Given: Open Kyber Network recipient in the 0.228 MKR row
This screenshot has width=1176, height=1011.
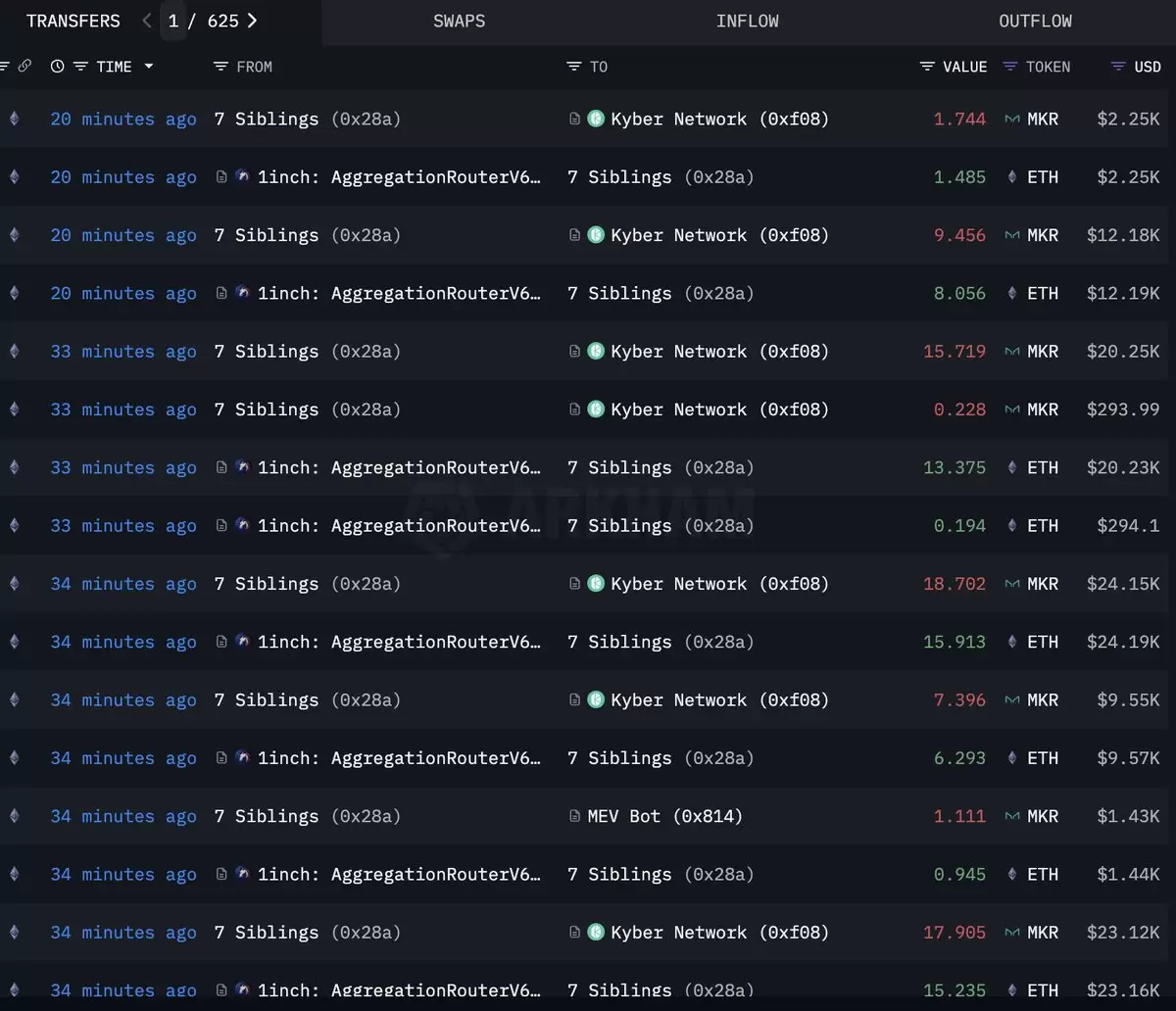Looking at the screenshot, I should [720, 409].
